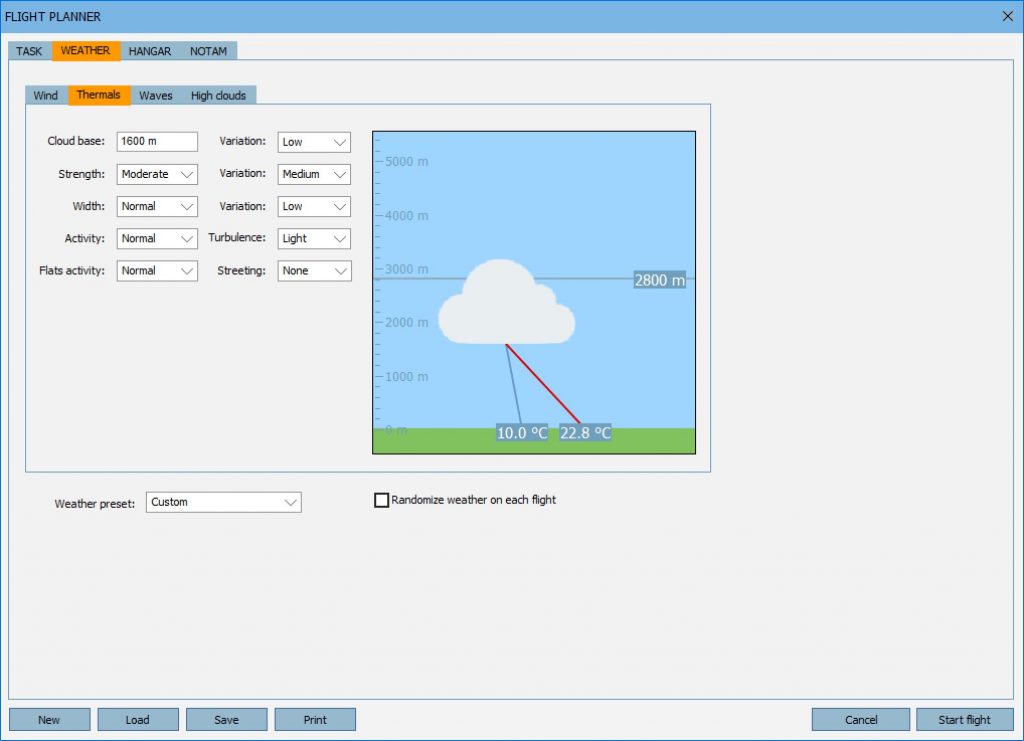Open the HANGAR tab
Viewport: 1024px width, 741px height.
click(x=150, y=51)
